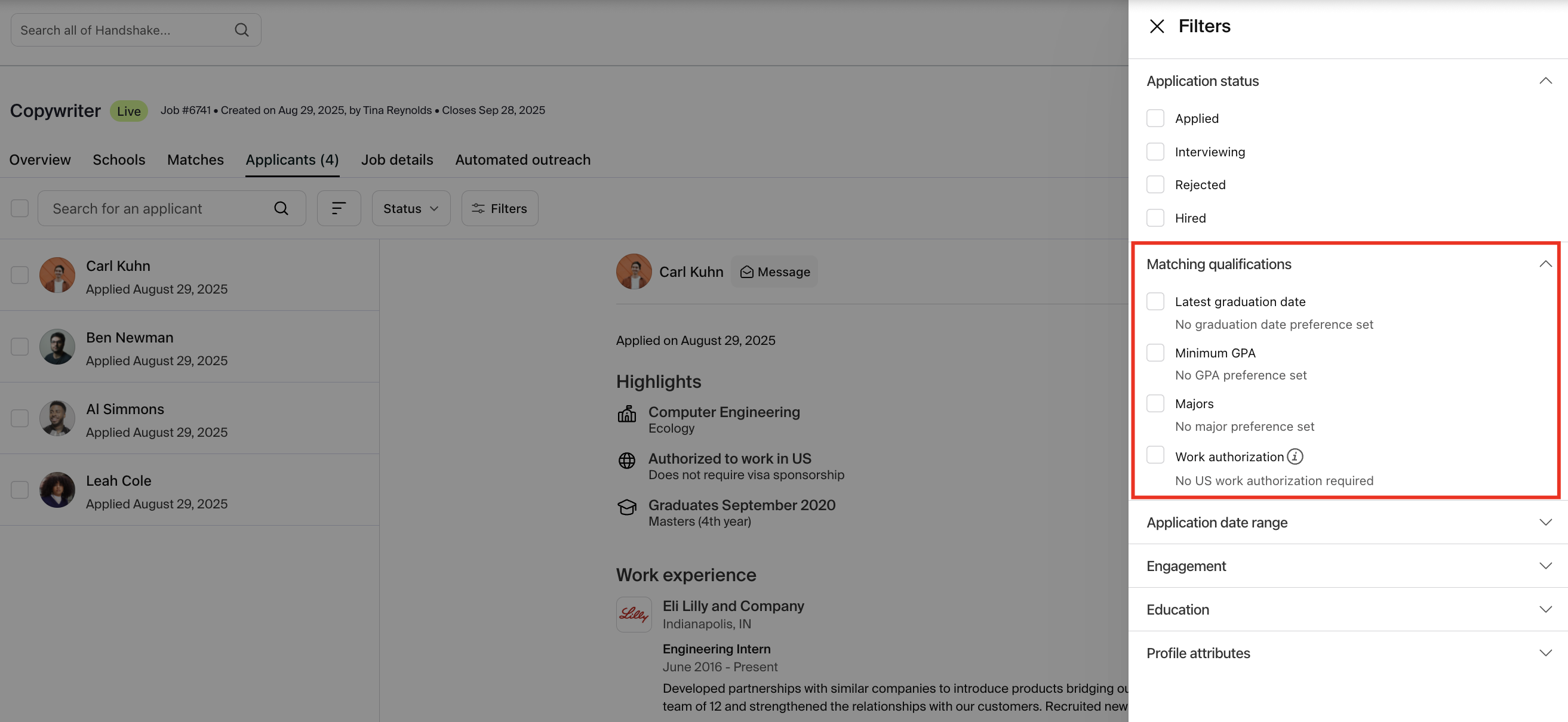Click the applicant search magnifier icon
Viewport: 1568px width, 722px height.
[281, 208]
